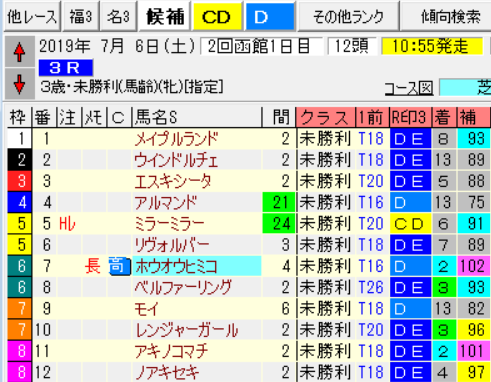Click the yellow 97 value for ノアキセキ

click(474, 372)
